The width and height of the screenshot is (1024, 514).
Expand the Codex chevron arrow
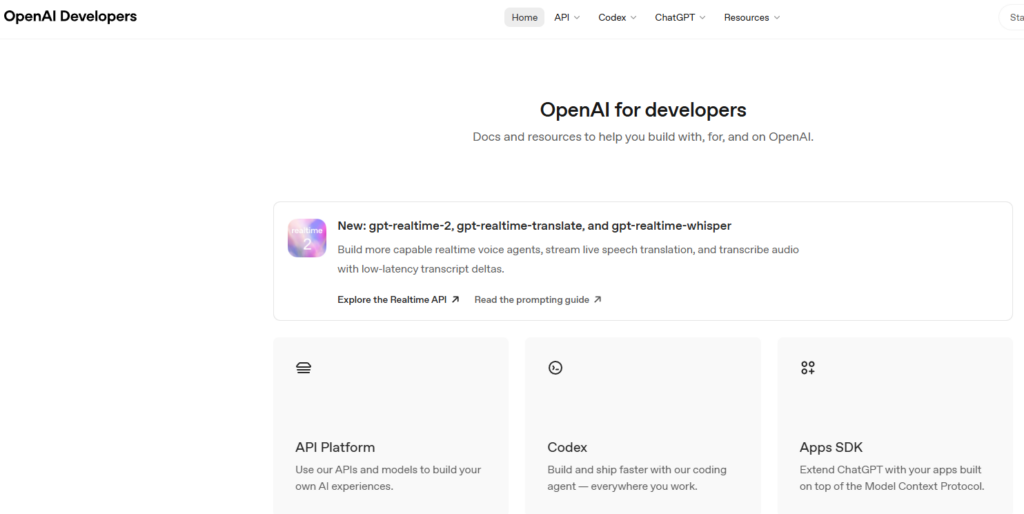tap(633, 18)
